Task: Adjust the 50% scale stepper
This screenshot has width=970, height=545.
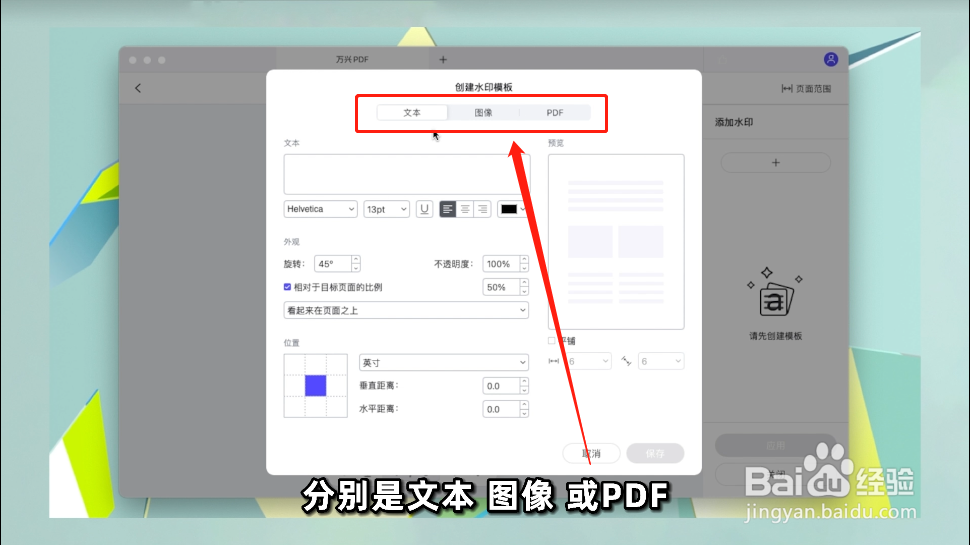Action: coord(524,287)
